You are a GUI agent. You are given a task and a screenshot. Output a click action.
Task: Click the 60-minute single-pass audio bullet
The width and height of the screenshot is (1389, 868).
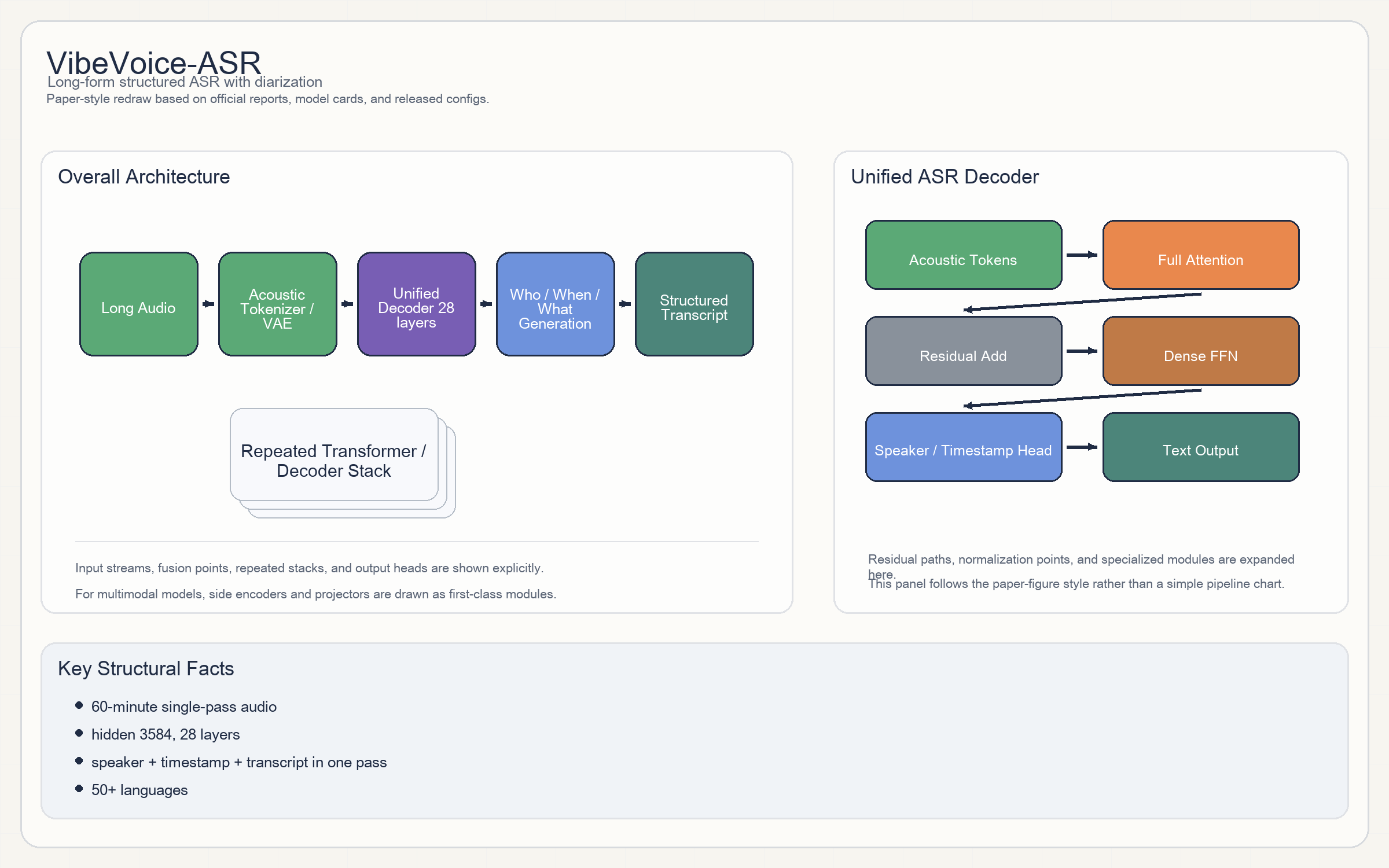(x=183, y=707)
